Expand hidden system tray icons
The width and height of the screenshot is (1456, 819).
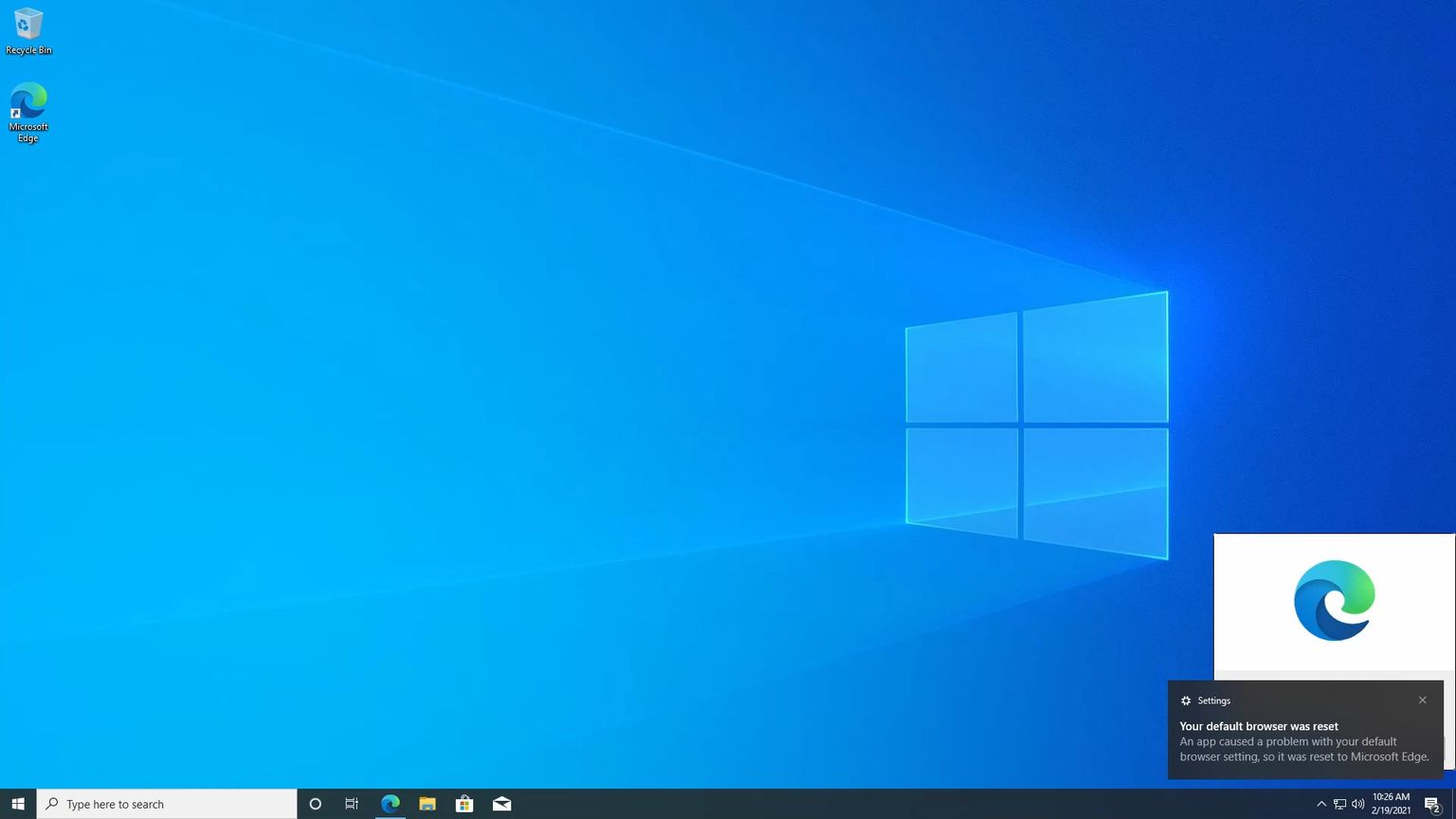1320,803
